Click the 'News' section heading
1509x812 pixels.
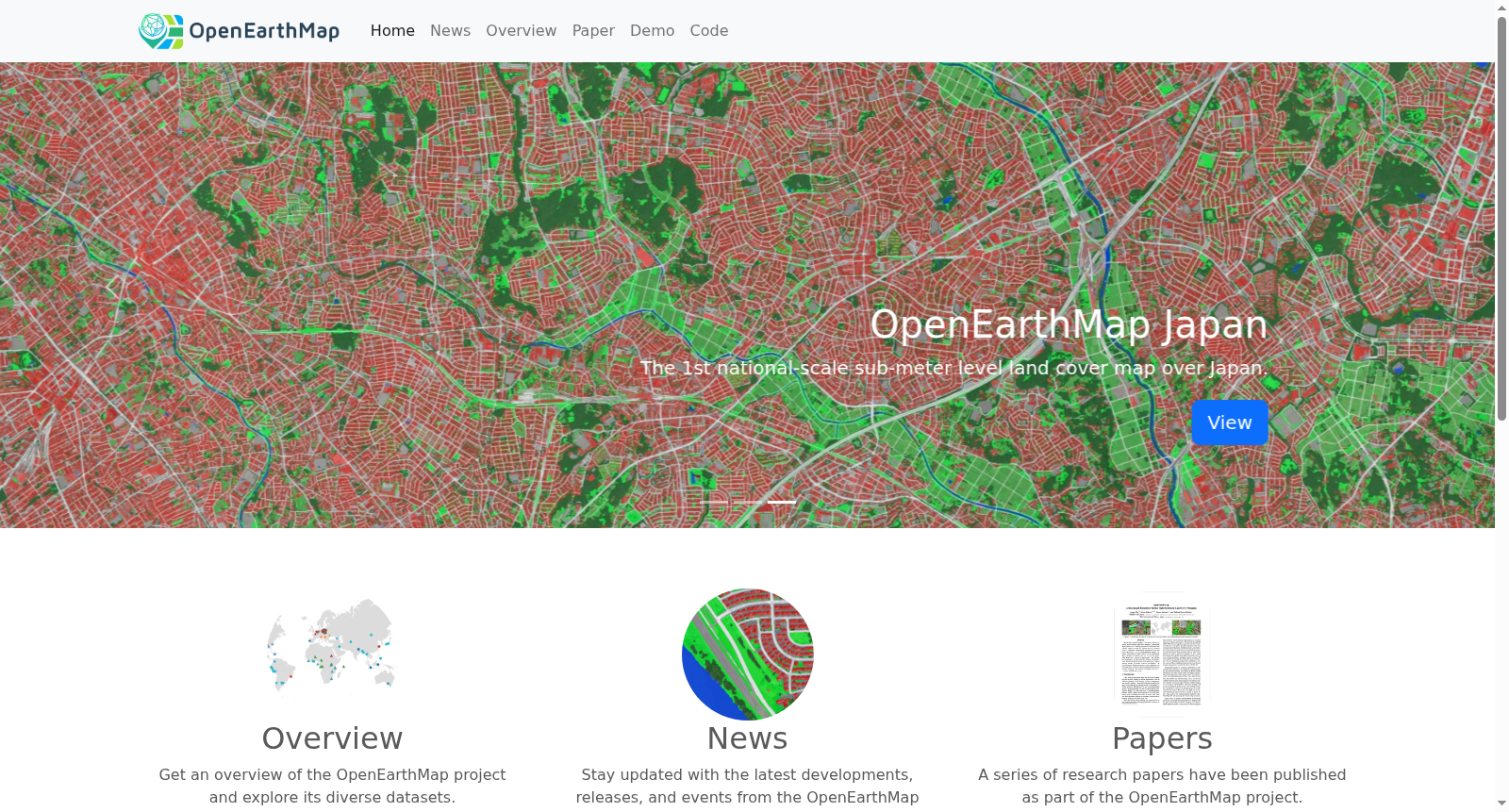(748, 738)
